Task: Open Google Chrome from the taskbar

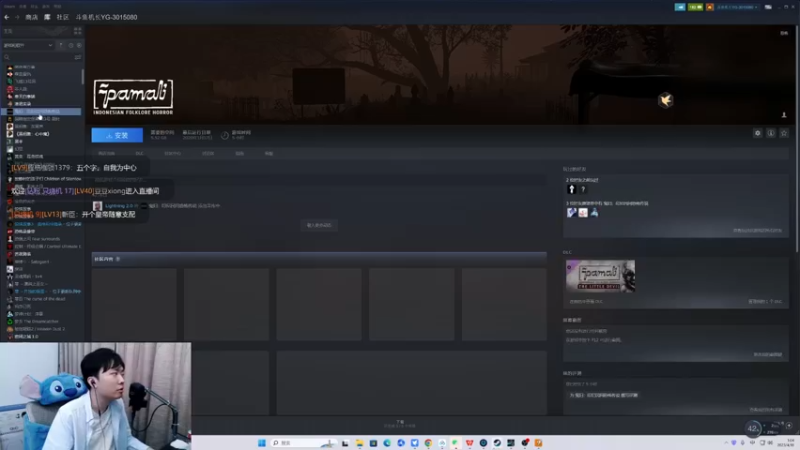Action: click(x=428, y=443)
